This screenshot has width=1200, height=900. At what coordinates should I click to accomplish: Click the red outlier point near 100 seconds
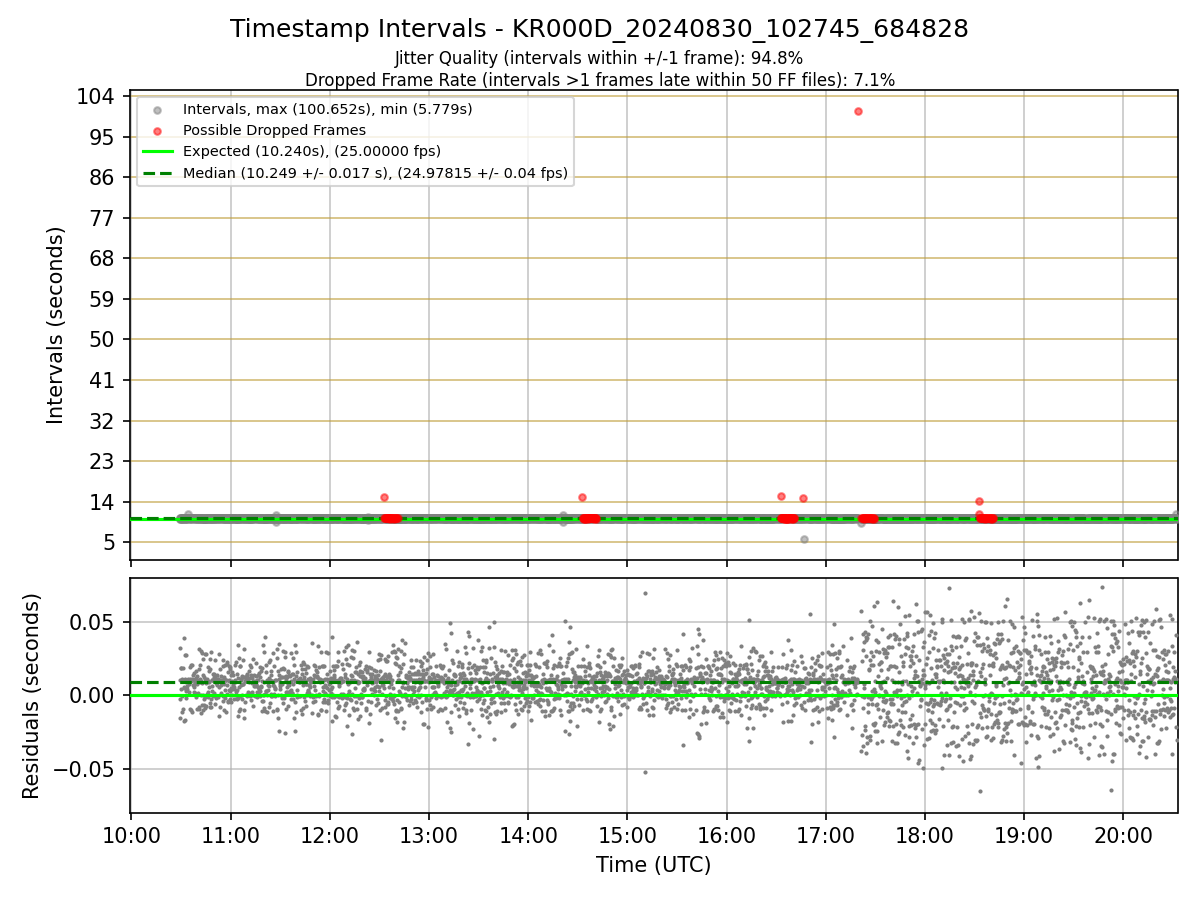pos(858,111)
